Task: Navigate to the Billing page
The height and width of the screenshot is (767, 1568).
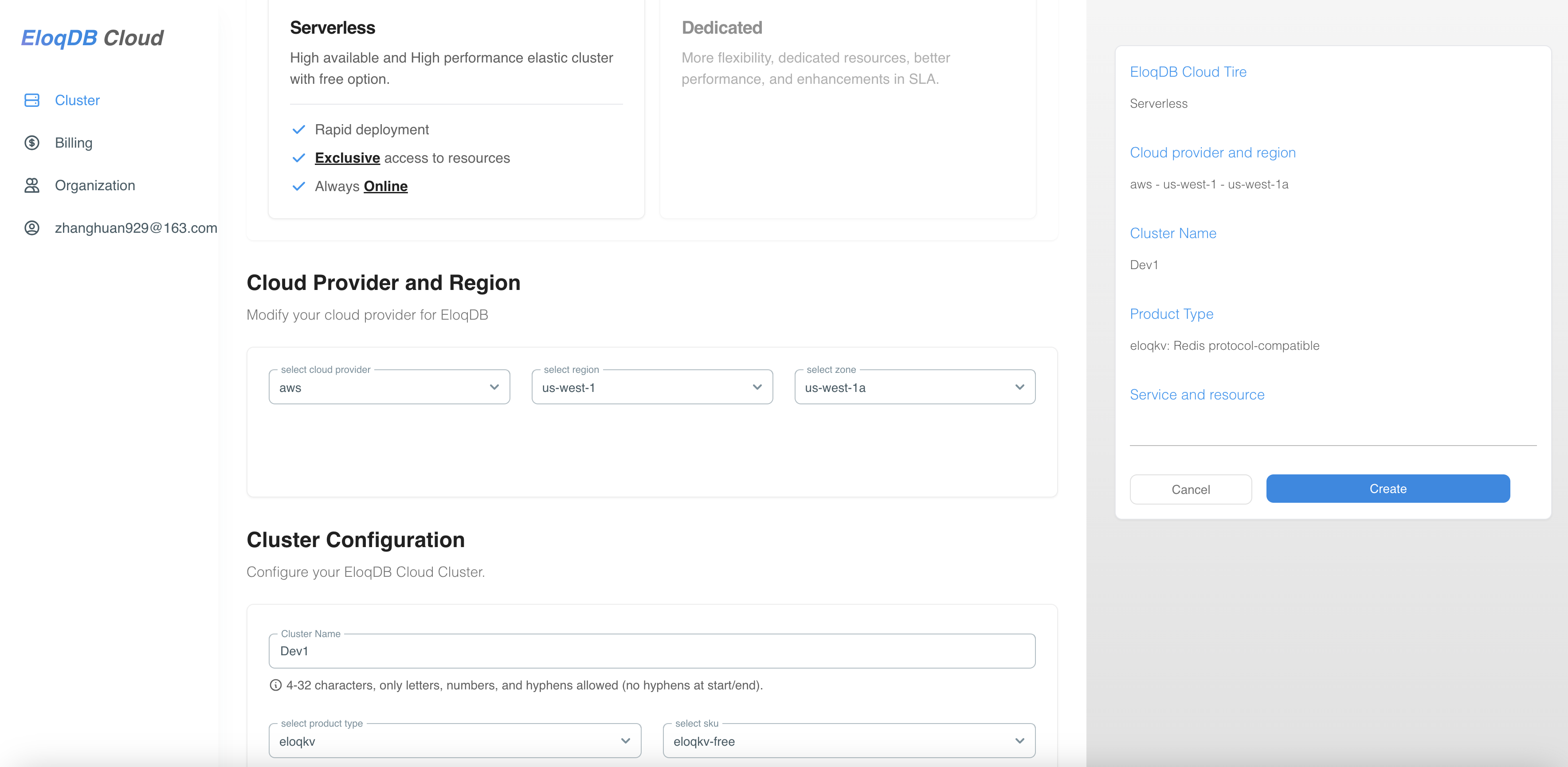Action: (73, 142)
